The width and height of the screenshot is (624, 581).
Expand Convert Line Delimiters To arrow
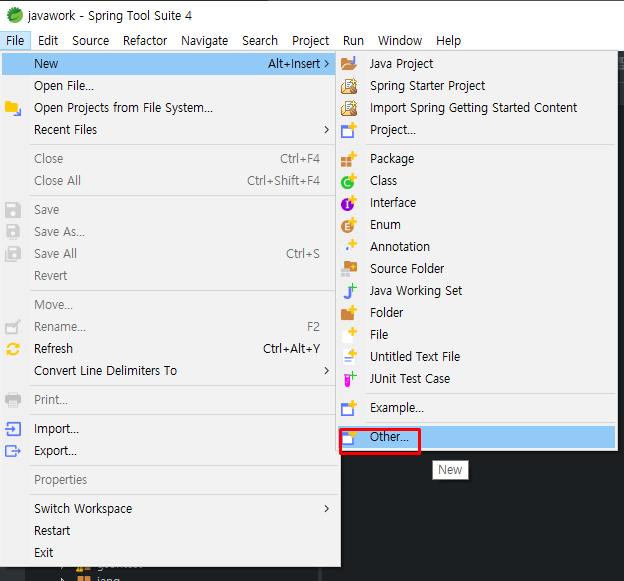[x=327, y=371]
